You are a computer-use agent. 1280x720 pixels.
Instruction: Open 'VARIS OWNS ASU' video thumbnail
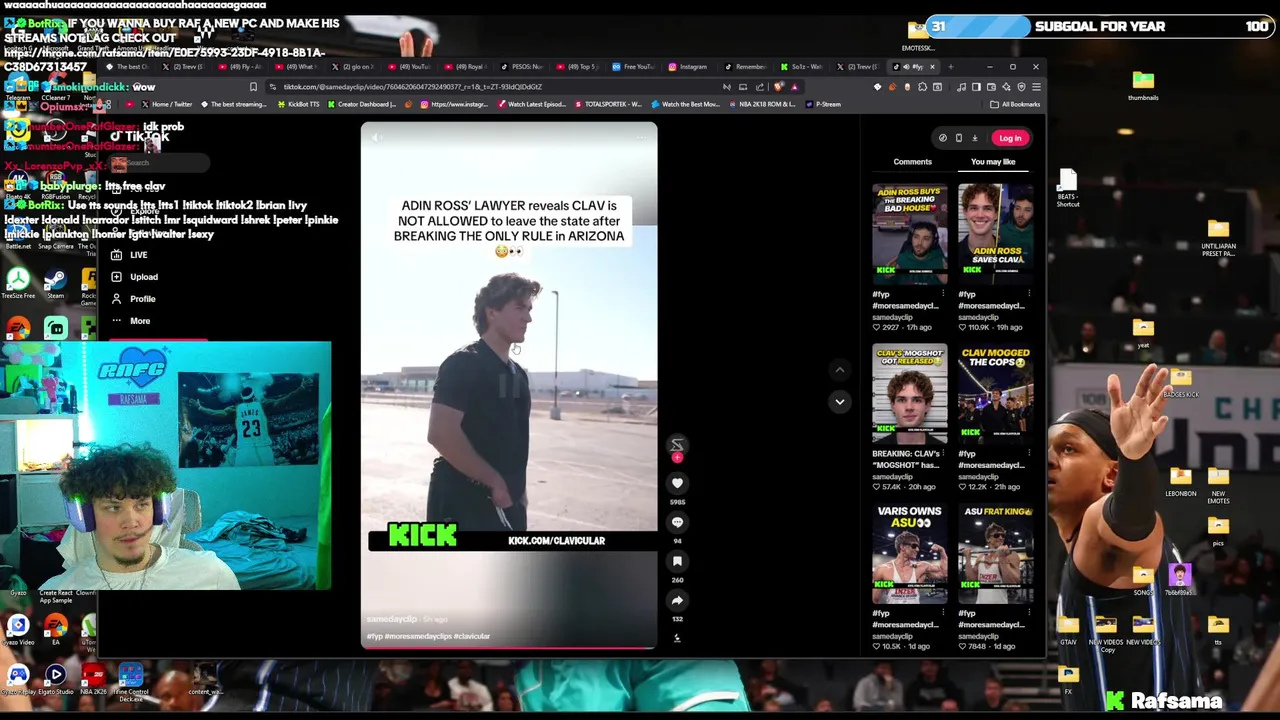click(x=909, y=553)
